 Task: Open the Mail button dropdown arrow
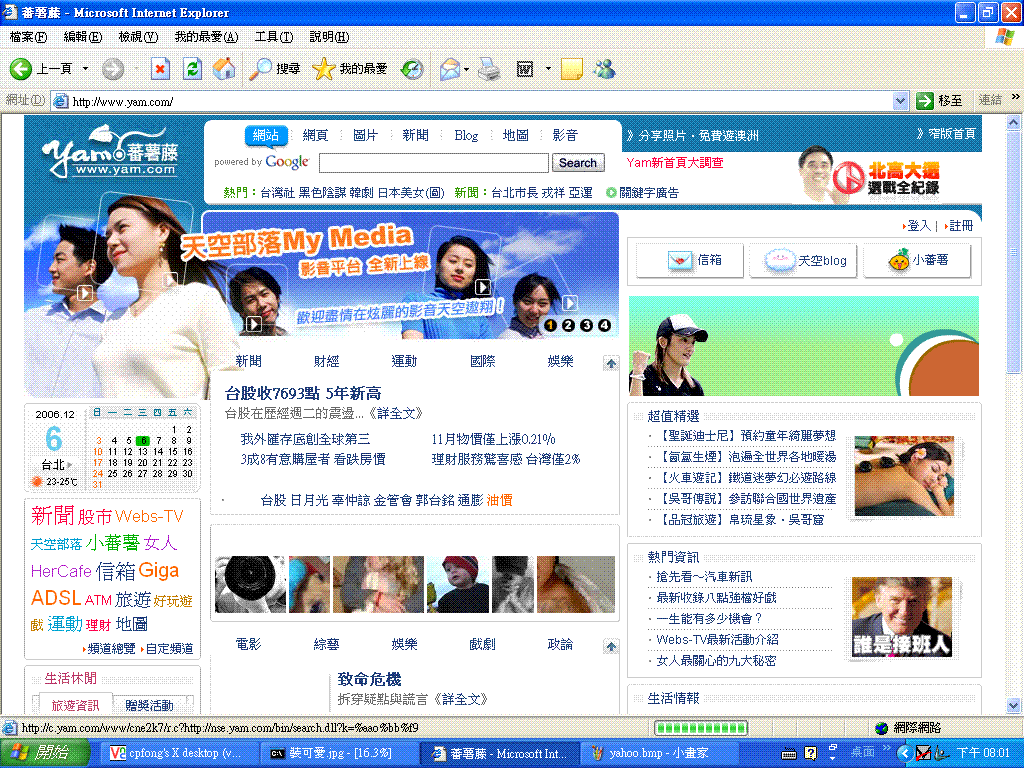tap(466, 69)
